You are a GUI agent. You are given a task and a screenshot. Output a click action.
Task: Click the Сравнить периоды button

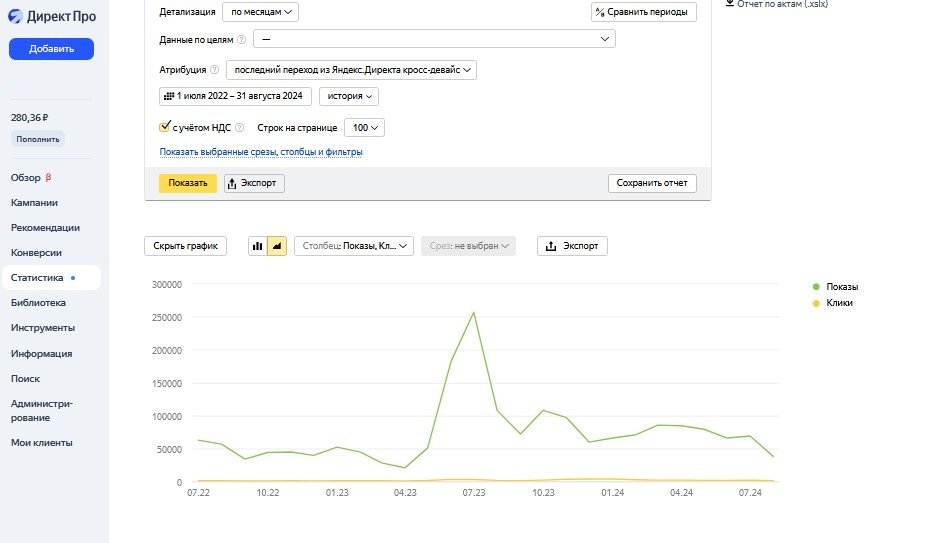pos(644,12)
